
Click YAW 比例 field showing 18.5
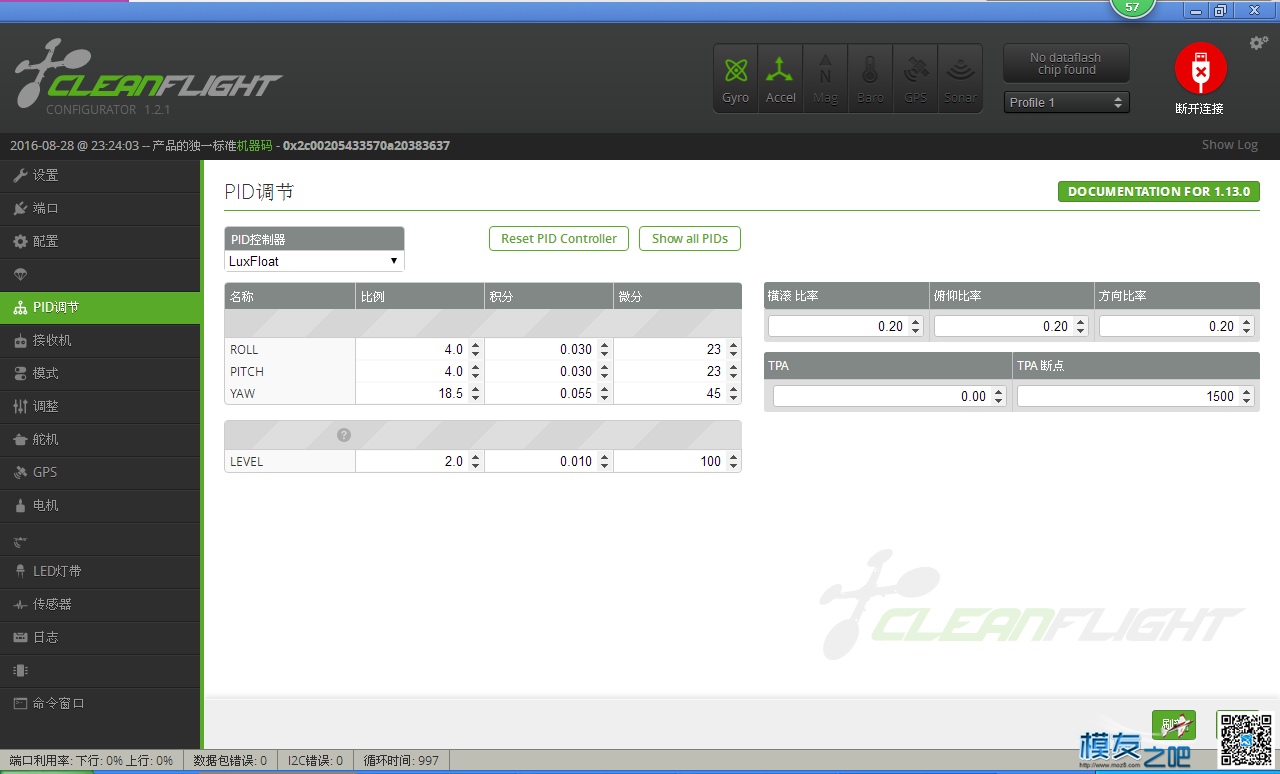[x=419, y=393]
